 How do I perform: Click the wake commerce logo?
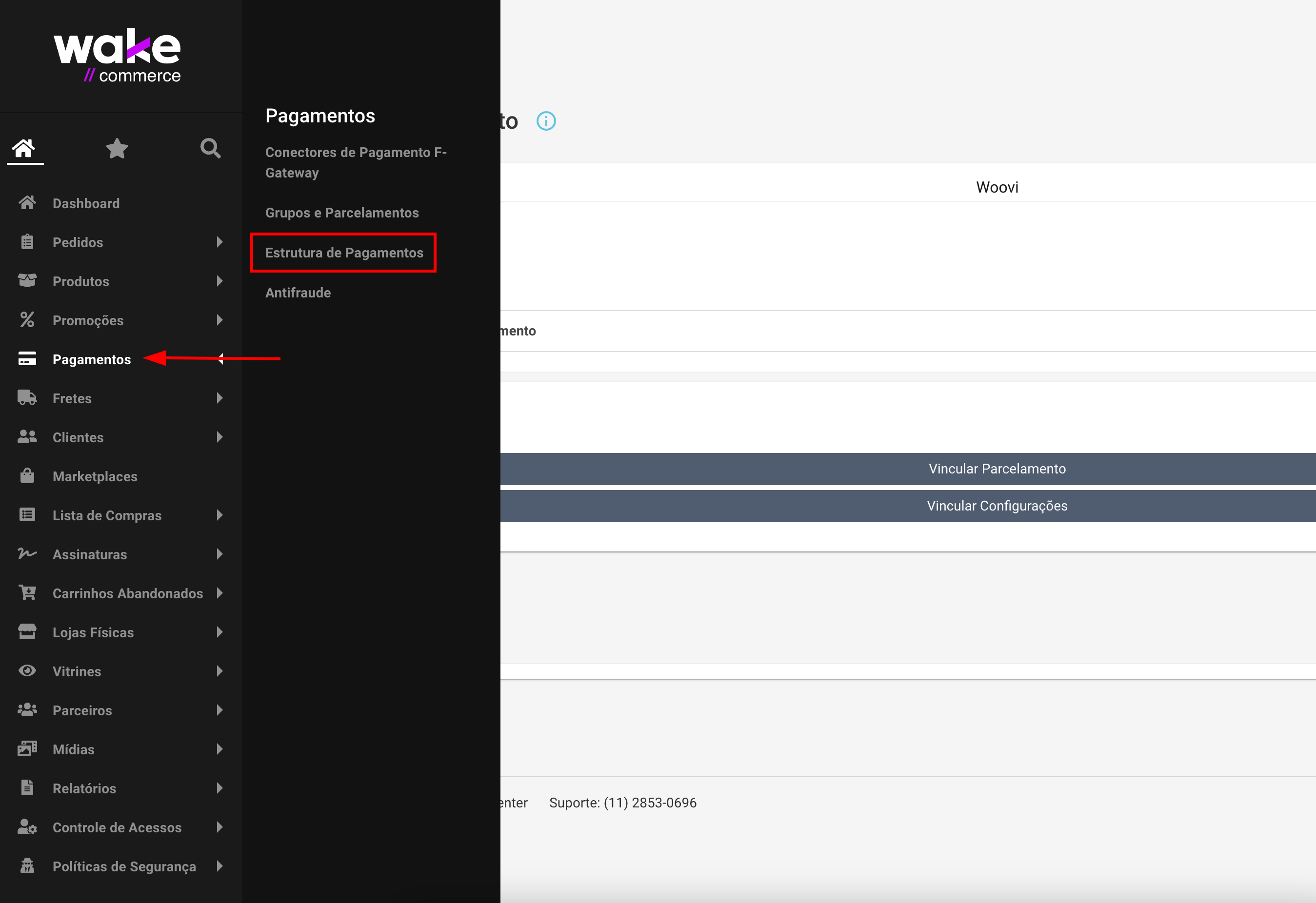tap(117, 56)
